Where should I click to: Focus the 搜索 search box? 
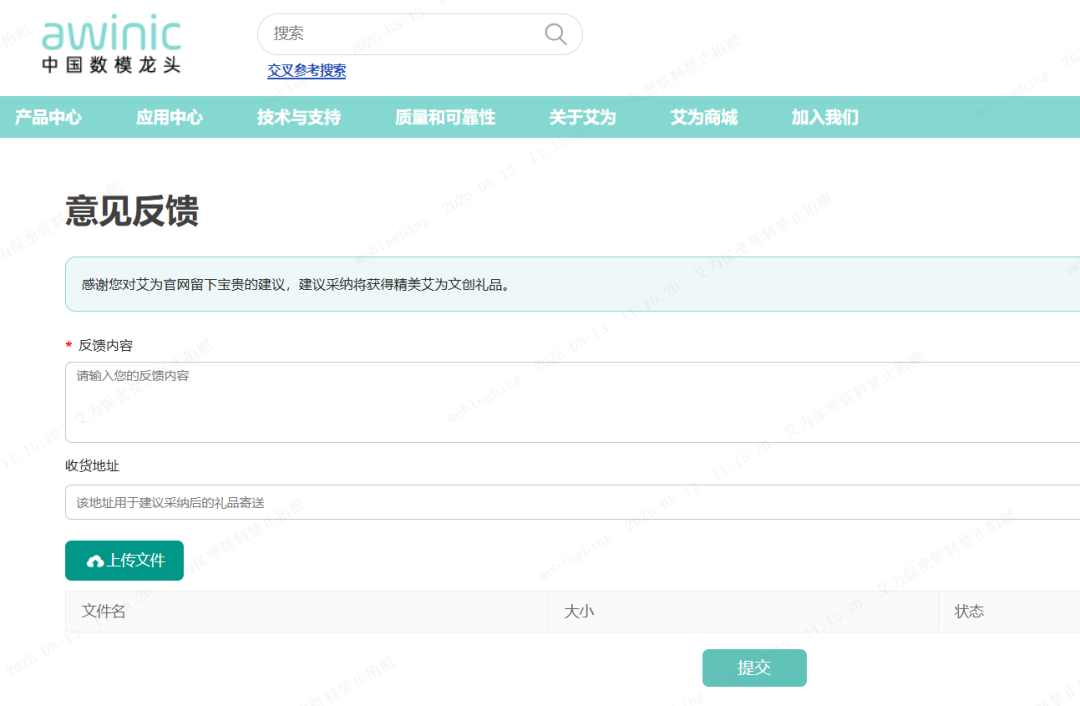[400, 34]
